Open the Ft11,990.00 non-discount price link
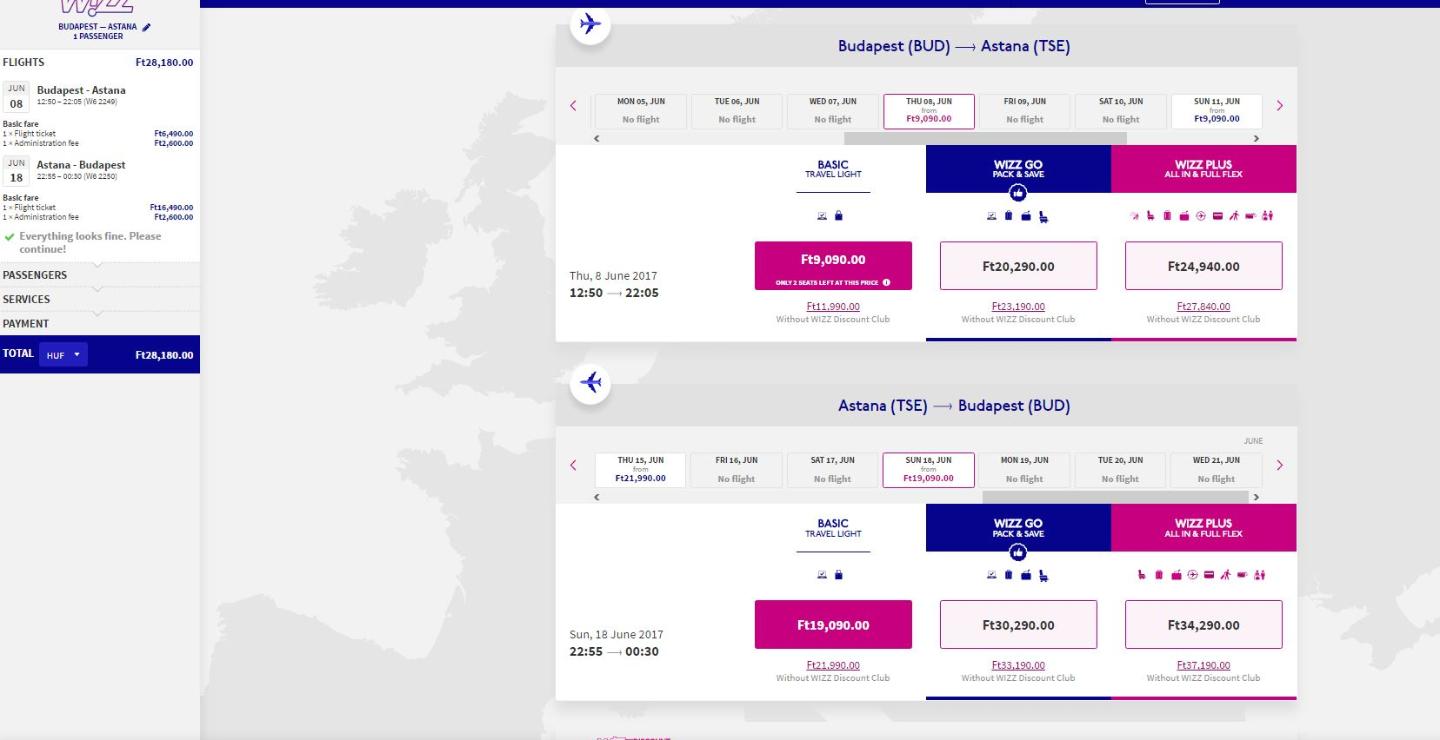The height and width of the screenshot is (740, 1440). (x=833, y=307)
